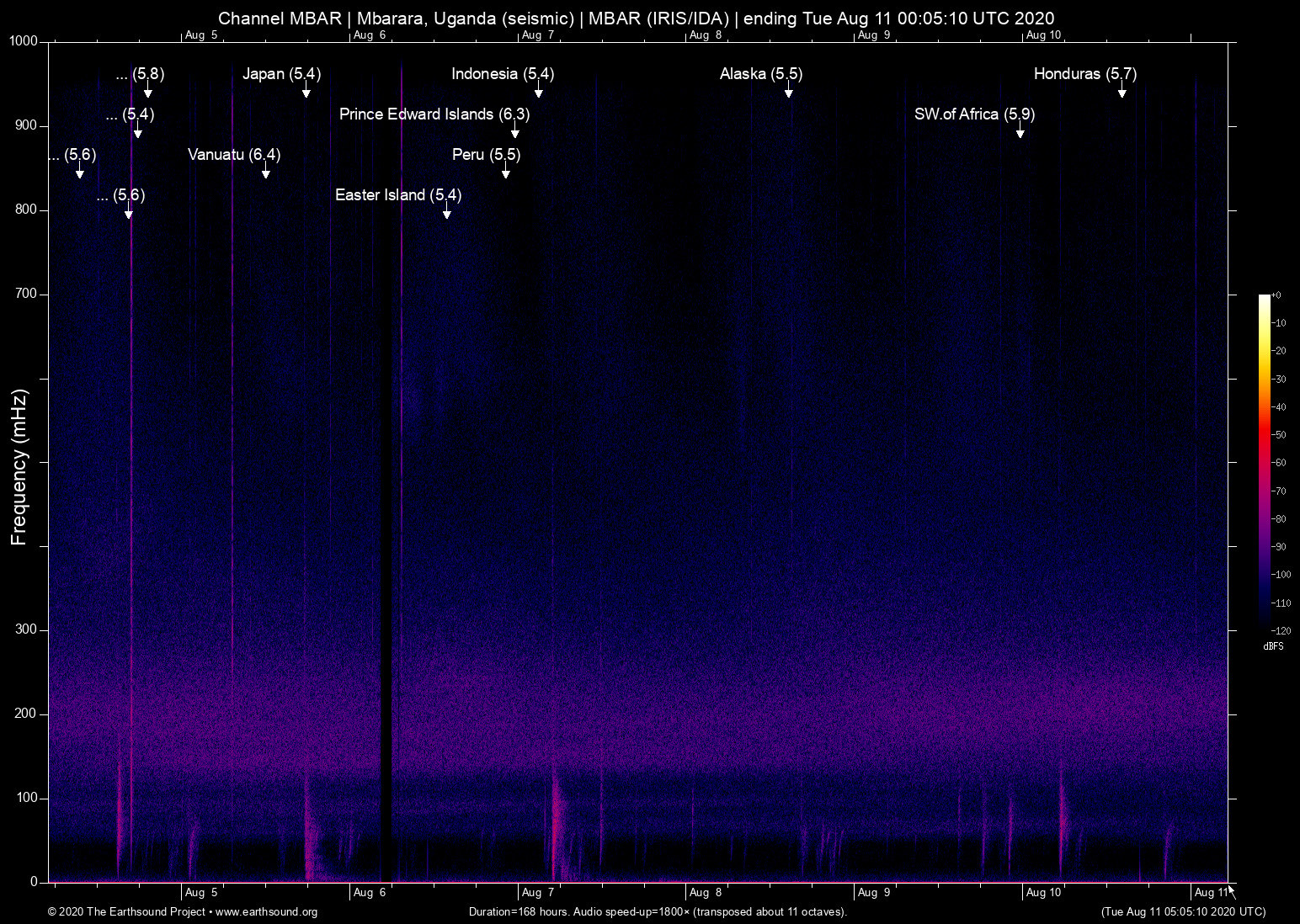
Task: Click the arrow beneath Peru (5.5)
Action: click(506, 173)
